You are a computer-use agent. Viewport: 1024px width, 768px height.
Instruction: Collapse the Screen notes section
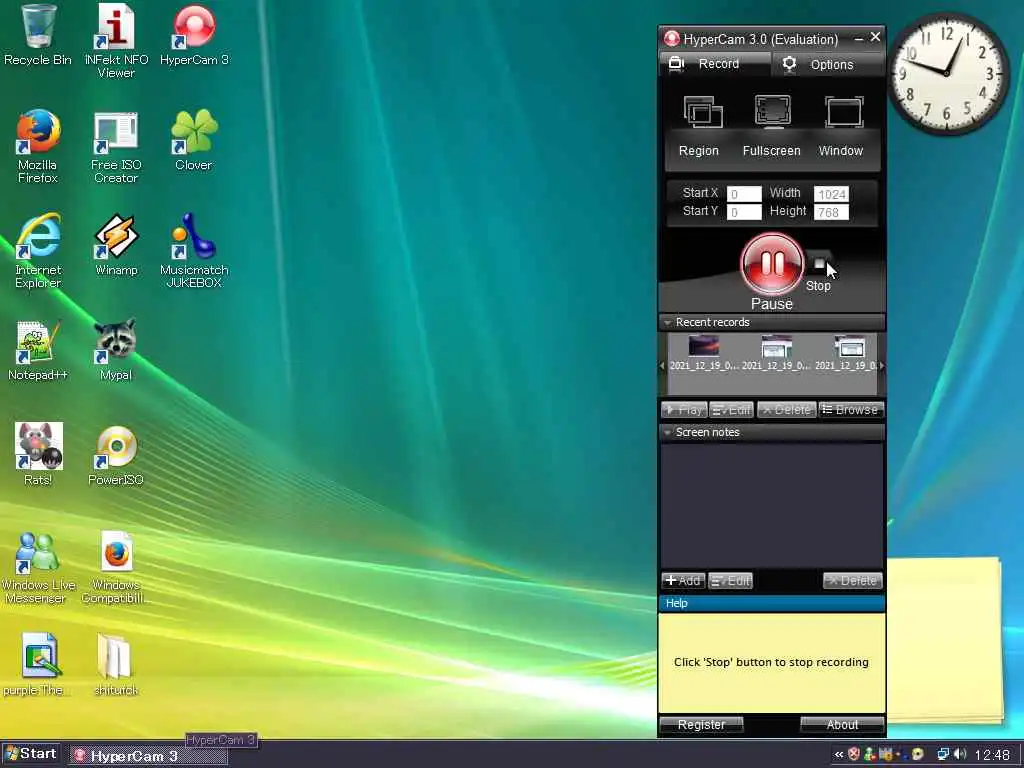(667, 432)
